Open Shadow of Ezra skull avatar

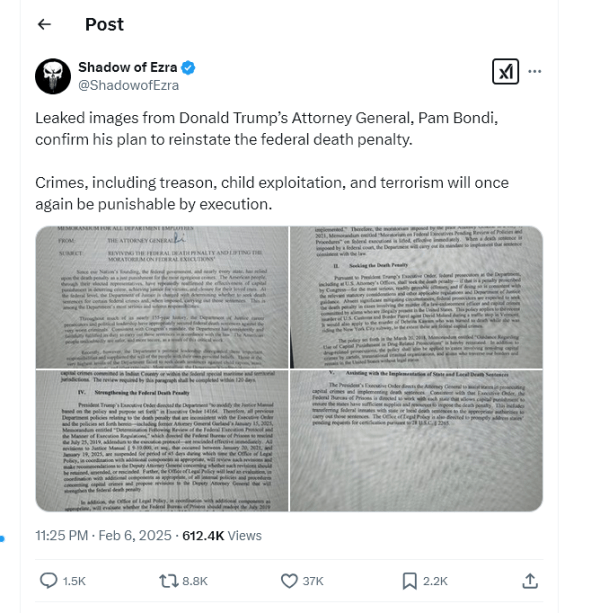[x=53, y=76]
